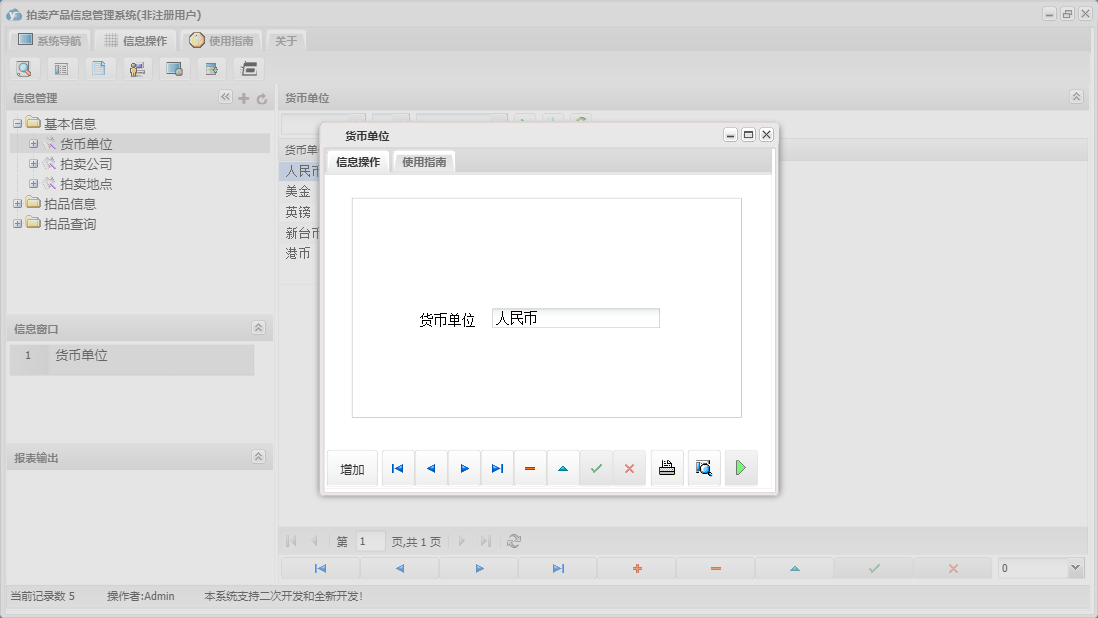Jump to first record using the dialog navigator
1098x618 pixels.
click(397, 467)
